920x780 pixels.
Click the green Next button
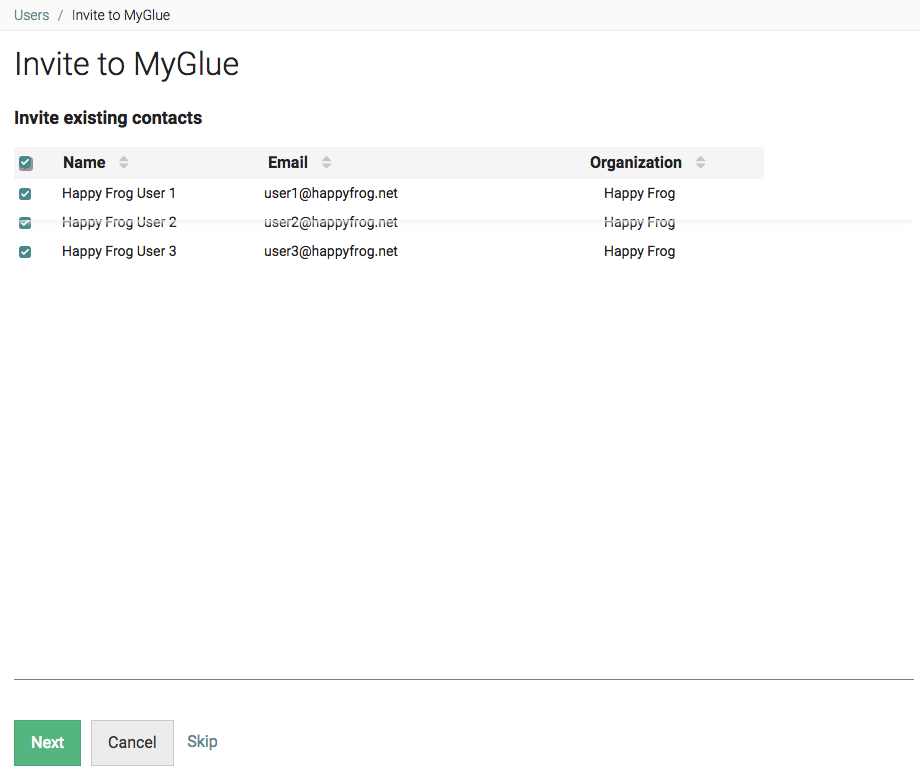tap(48, 742)
